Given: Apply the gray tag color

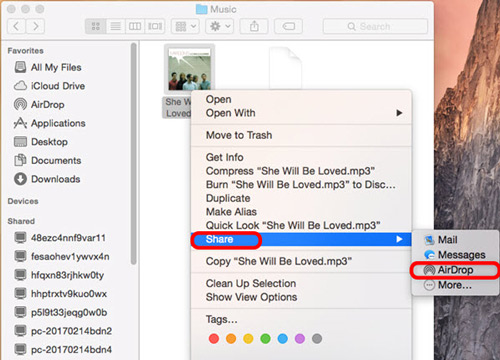Looking at the screenshot, I should pyautogui.click(x=317, y=339).
